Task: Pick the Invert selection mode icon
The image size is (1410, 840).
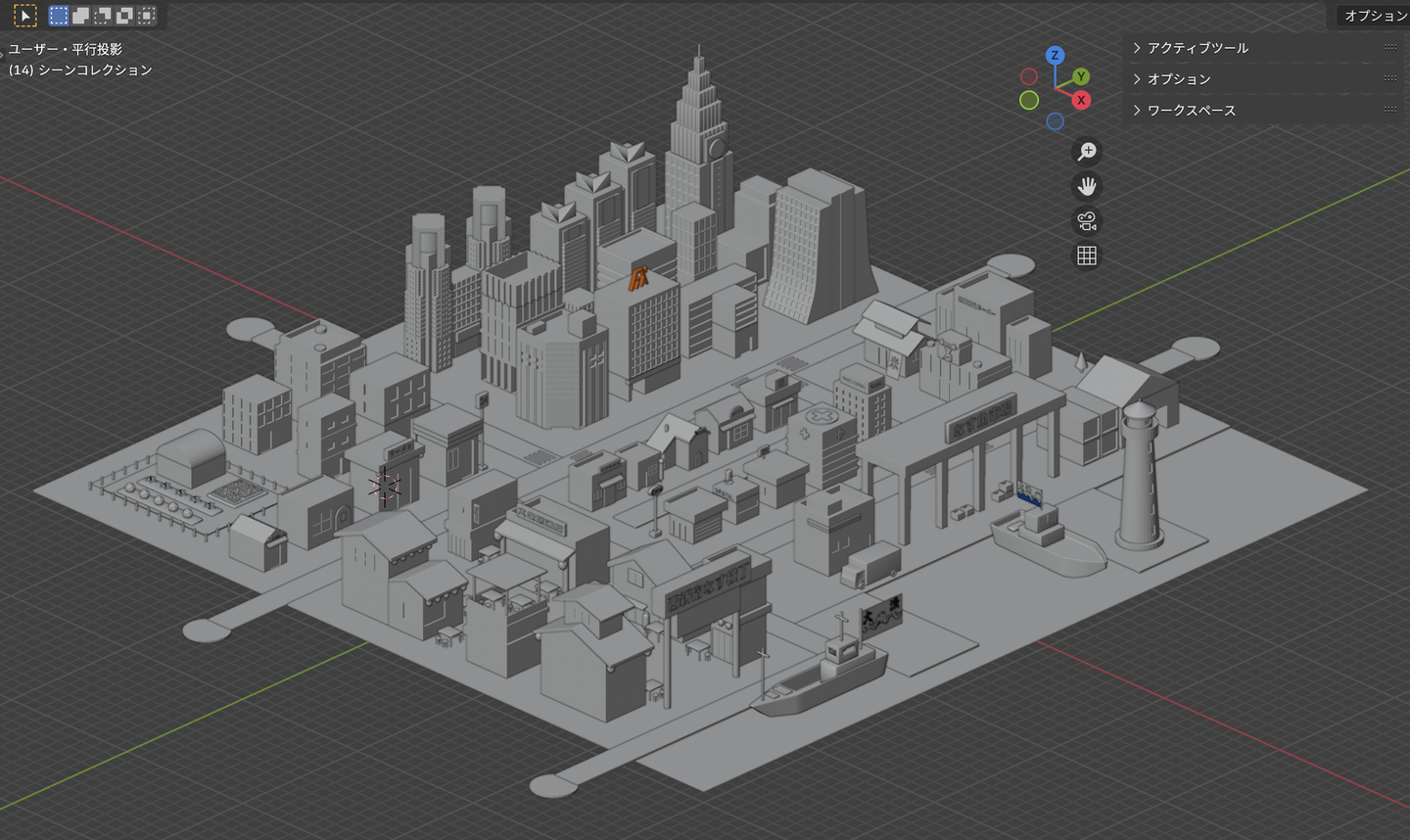Action: [124, 16]
